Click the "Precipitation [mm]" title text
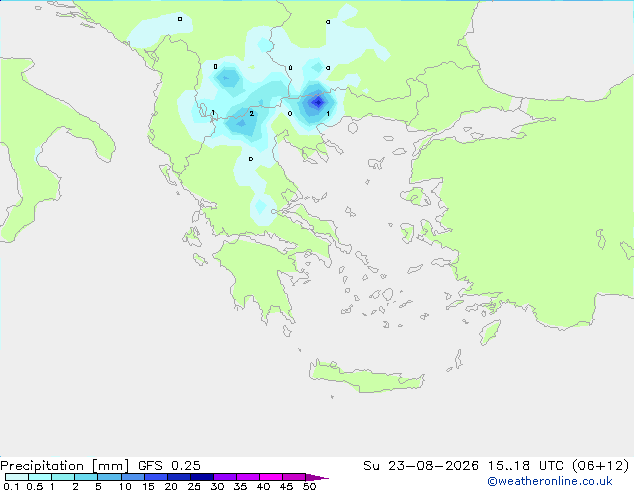Image resolution: width=634 pixels, height=490 pixels. (x=65, y=466)
